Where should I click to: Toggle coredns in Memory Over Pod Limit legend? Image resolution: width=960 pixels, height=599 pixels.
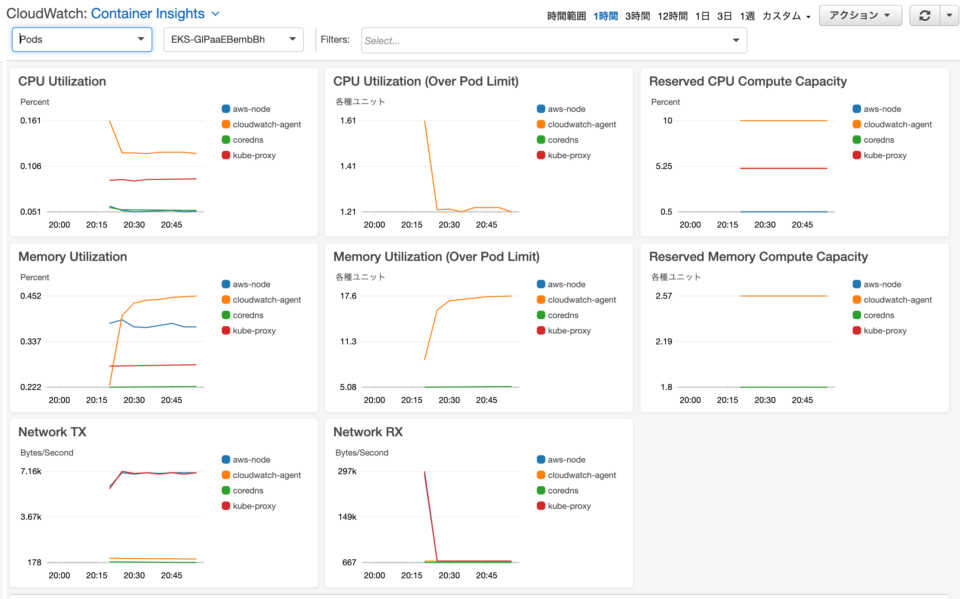coord(557,315)
